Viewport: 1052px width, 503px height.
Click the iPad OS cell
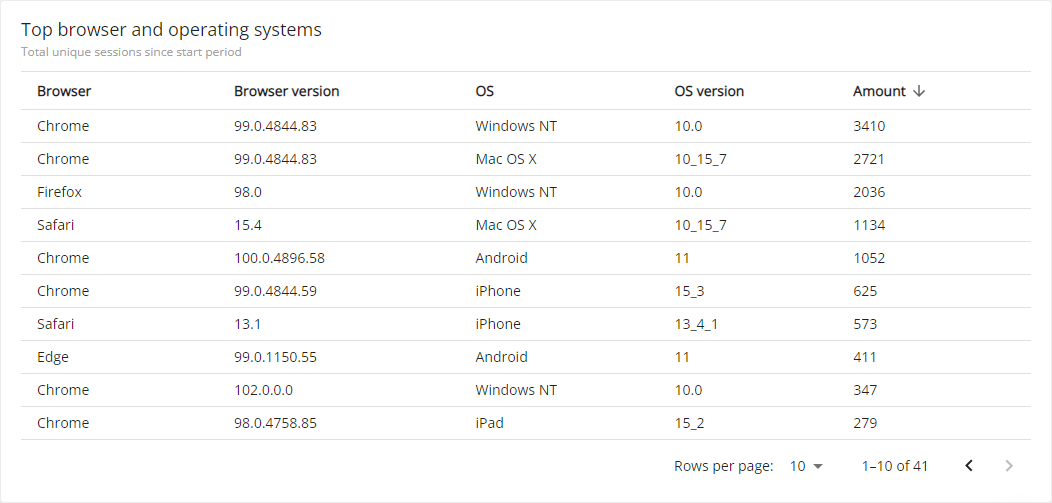pos(490,423)
